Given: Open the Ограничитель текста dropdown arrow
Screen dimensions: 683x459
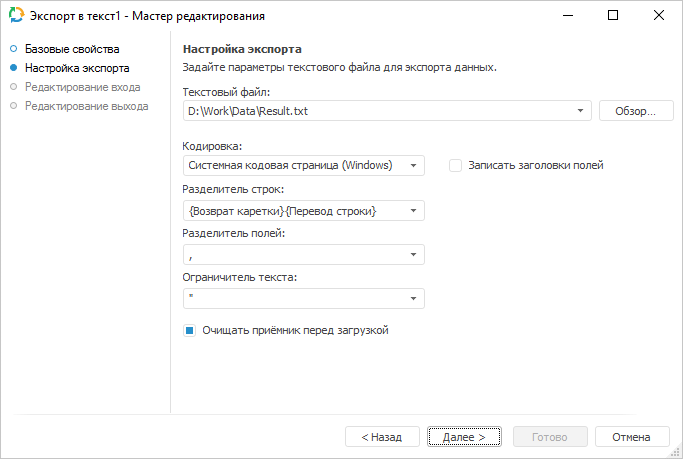Looking at the screenshot, I should coord(414,299).
